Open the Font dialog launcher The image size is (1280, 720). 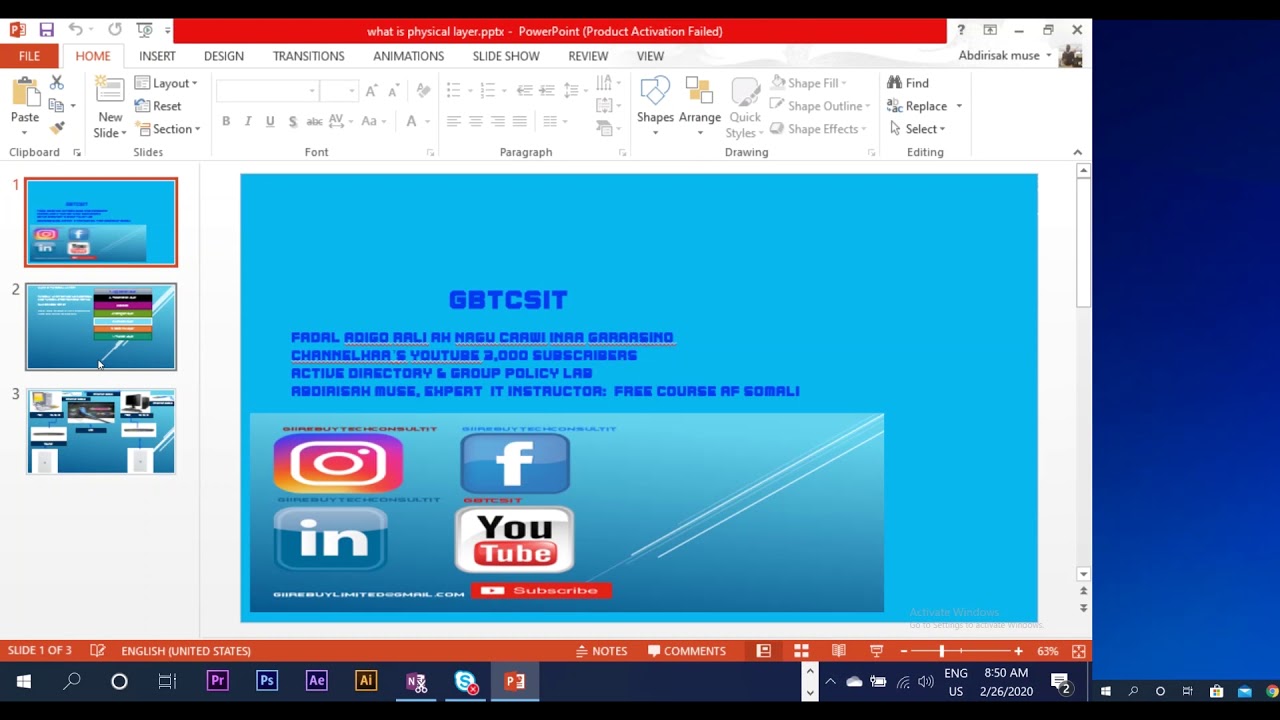pyautogui.click(x=431, y=153)
